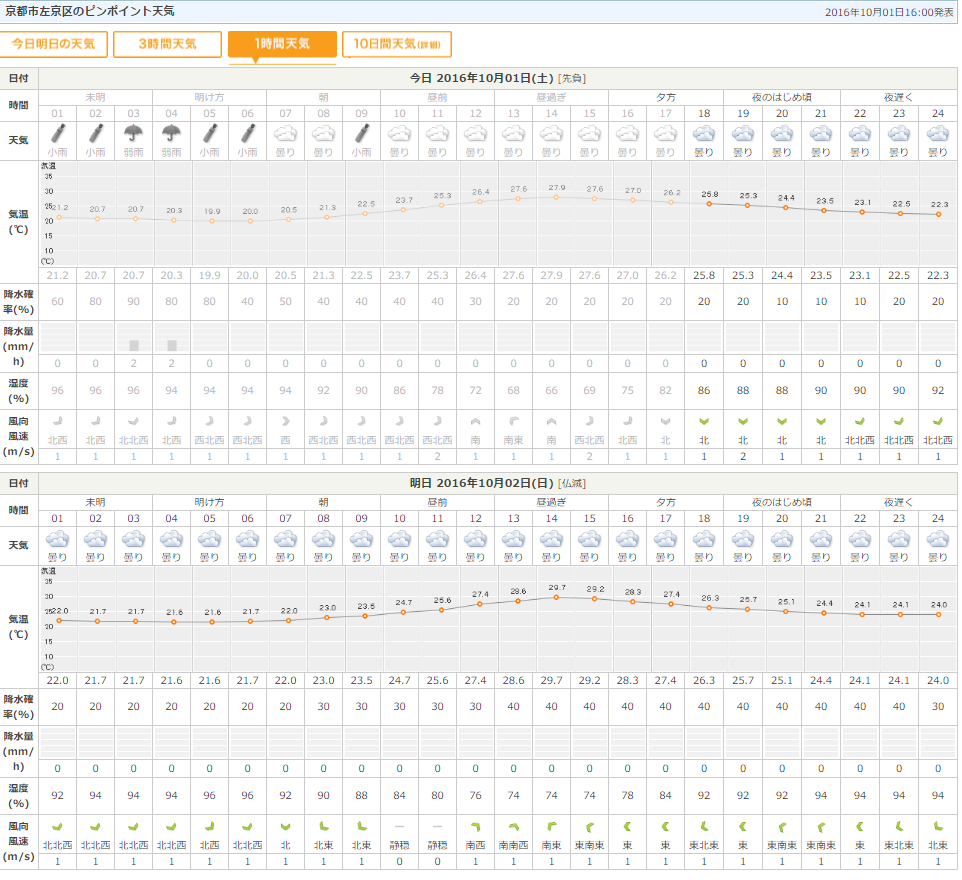The height and width of the screenshot is (880, 962).
Task: Click tomorrow's 明け方 time-period label
Action: tap(209, 503)
